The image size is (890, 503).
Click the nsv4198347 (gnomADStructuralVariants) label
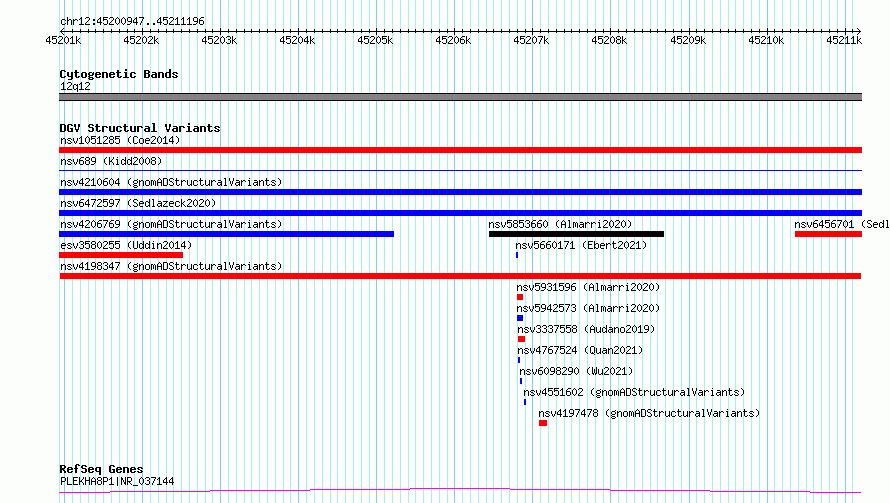point(171,266)
